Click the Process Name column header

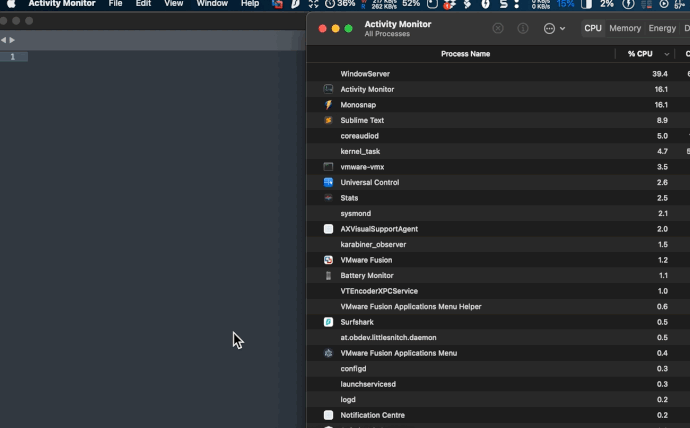point(465,54)
